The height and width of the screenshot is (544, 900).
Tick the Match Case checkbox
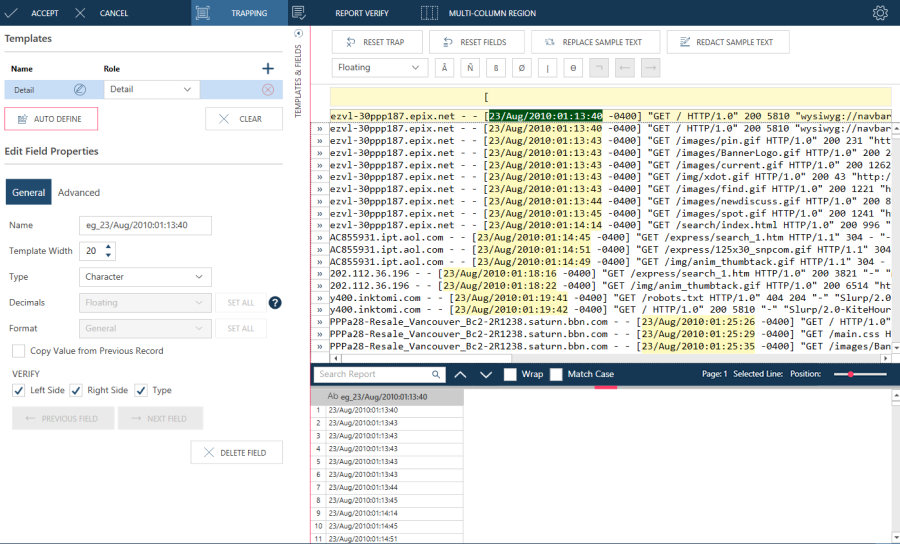pos(556,374)
